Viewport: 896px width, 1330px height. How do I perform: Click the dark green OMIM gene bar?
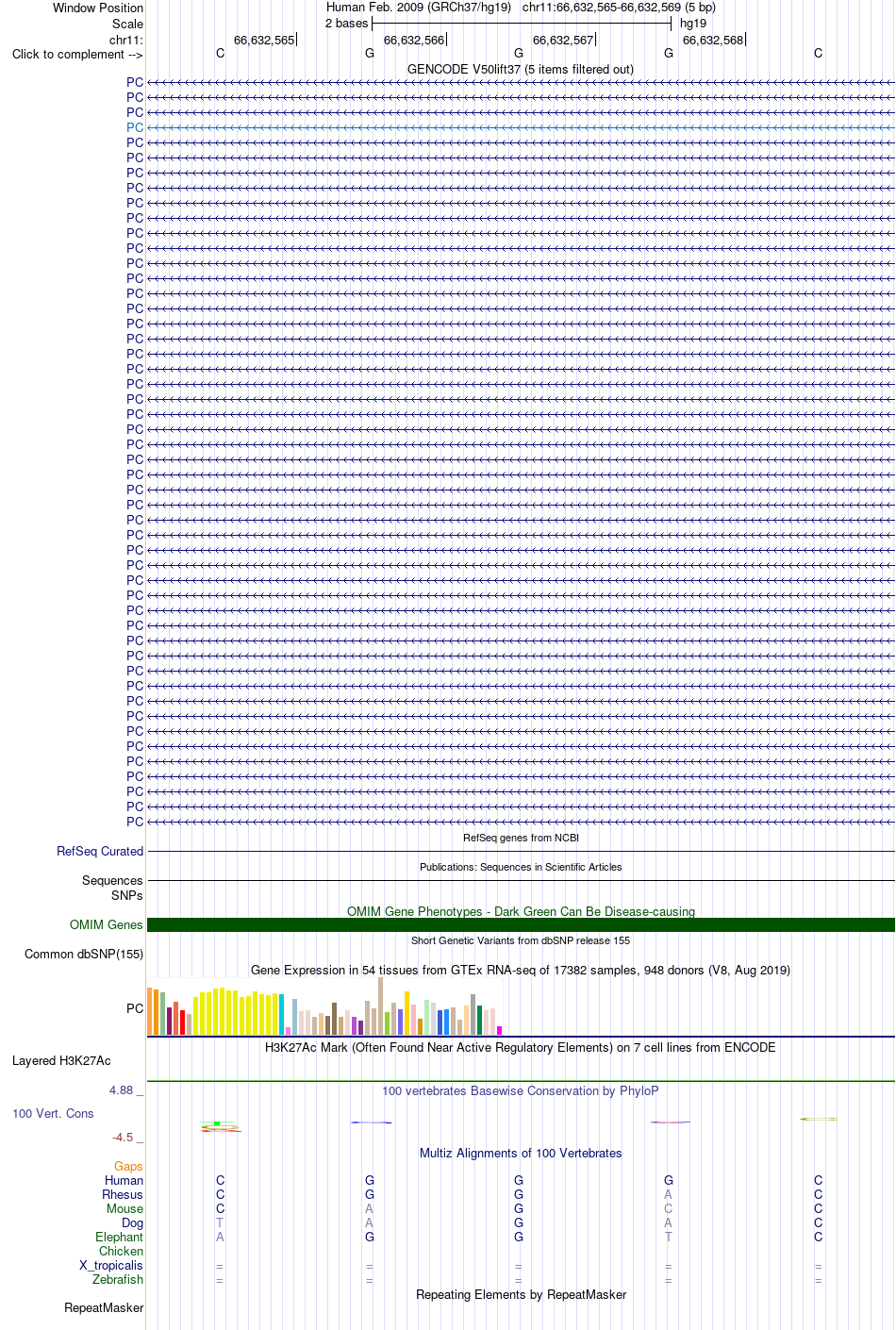pos(521,924)
